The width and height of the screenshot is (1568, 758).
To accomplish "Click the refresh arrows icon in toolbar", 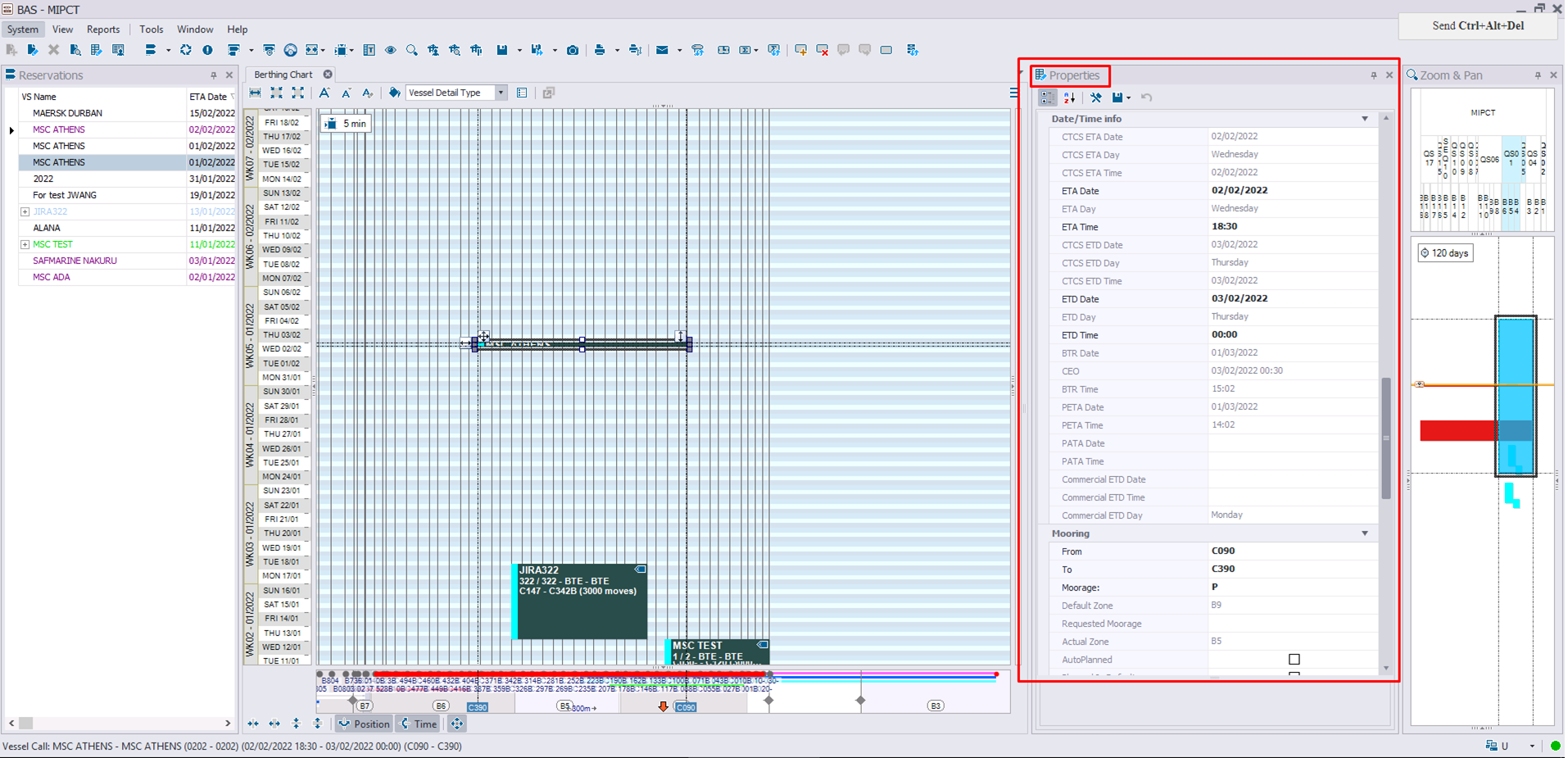I will [186, 50].
